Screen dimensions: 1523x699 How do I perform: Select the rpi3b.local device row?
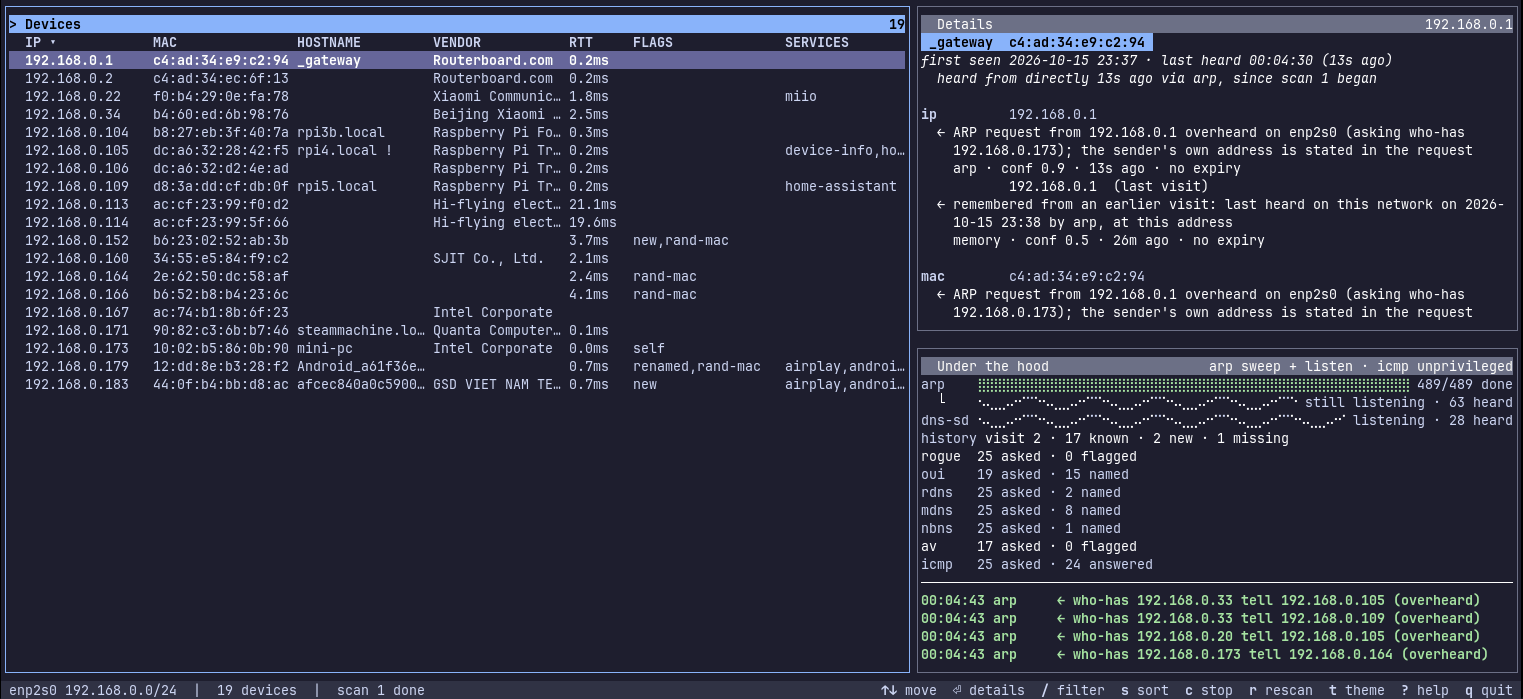pyautogui.click(x=457, y=133)
